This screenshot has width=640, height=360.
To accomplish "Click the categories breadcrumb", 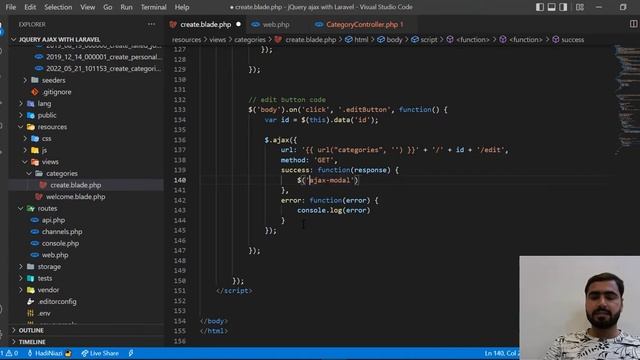I will (x=250, y=40).
